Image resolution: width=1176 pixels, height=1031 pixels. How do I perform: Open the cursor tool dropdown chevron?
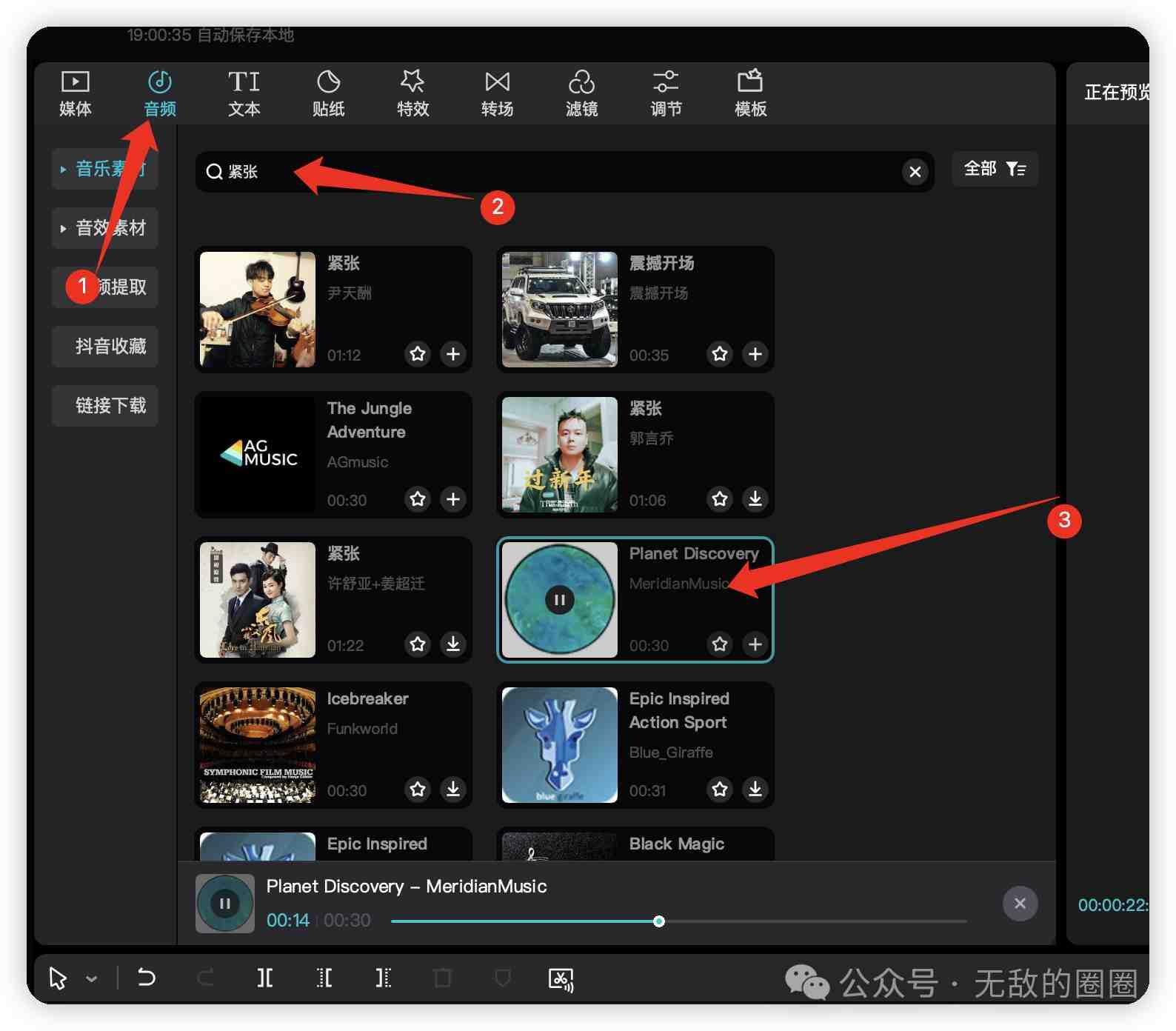tap(92, 979)
